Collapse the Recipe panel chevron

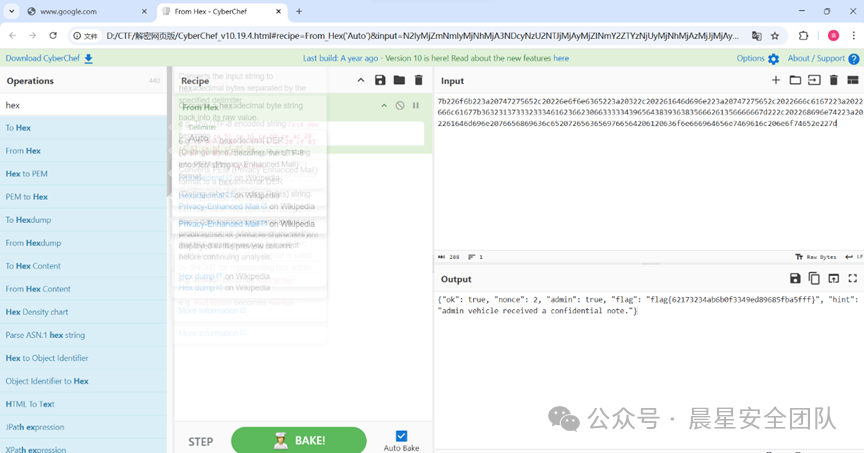coord(361,80)
